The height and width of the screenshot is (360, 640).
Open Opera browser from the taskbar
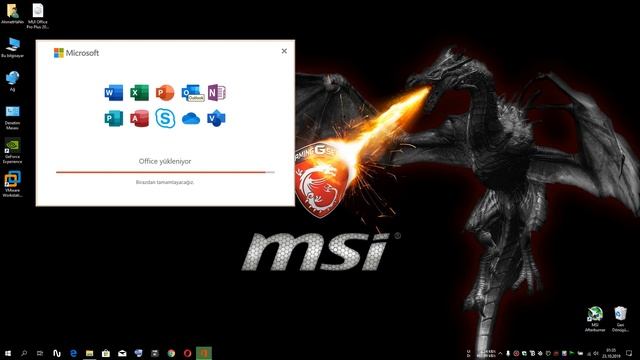coord(187,353)
